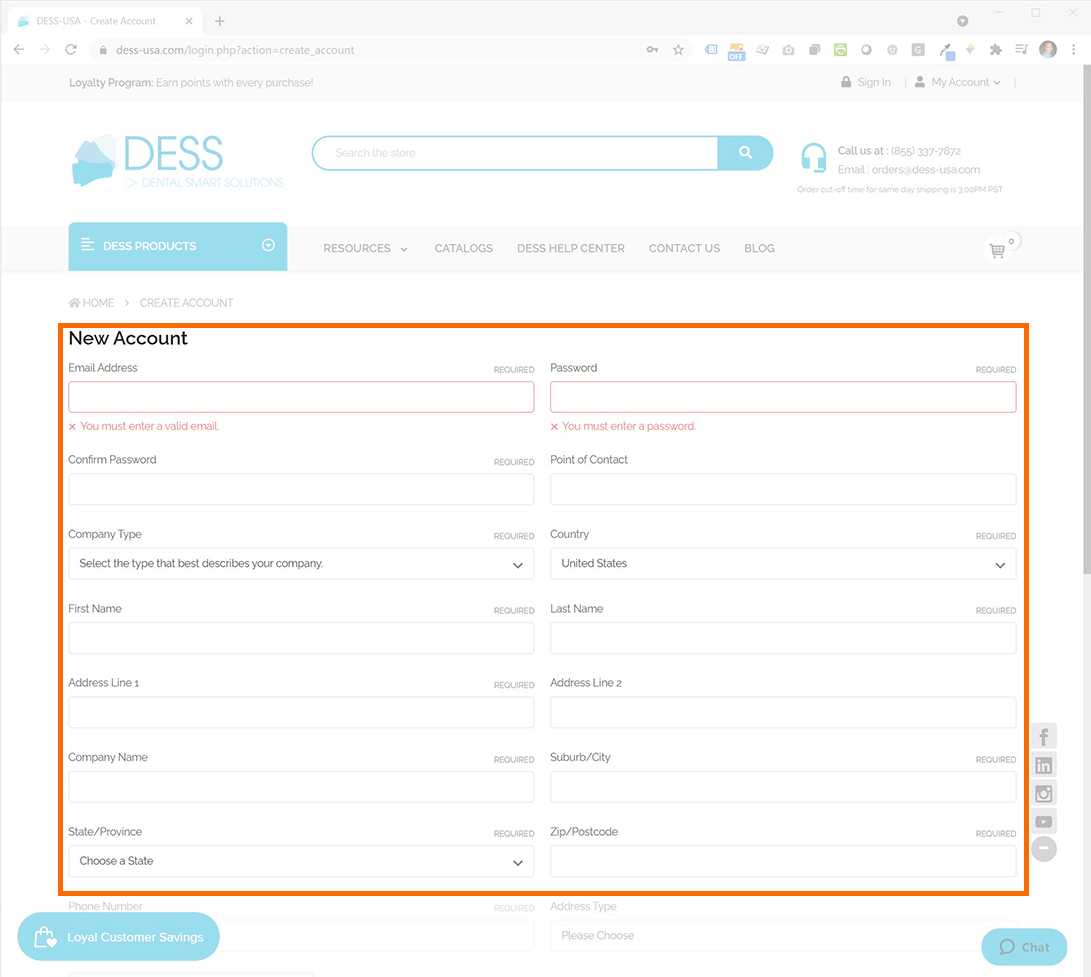Click the headset call icon
1091x977 pixels.
pyautogui.click(x=813, y=158)
